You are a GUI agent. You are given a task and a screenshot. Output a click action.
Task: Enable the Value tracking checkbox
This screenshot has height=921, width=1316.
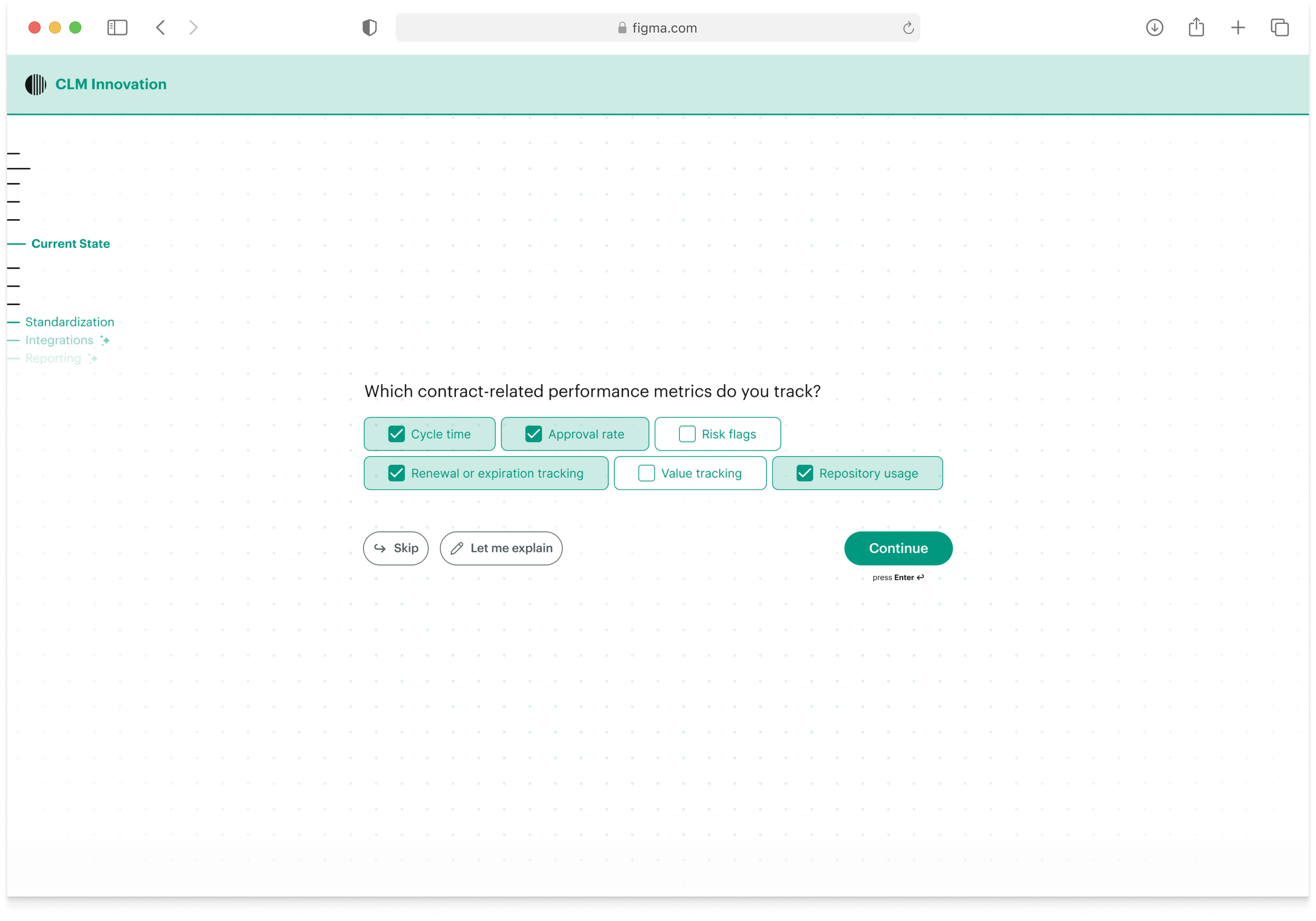(x=646, y=473)
